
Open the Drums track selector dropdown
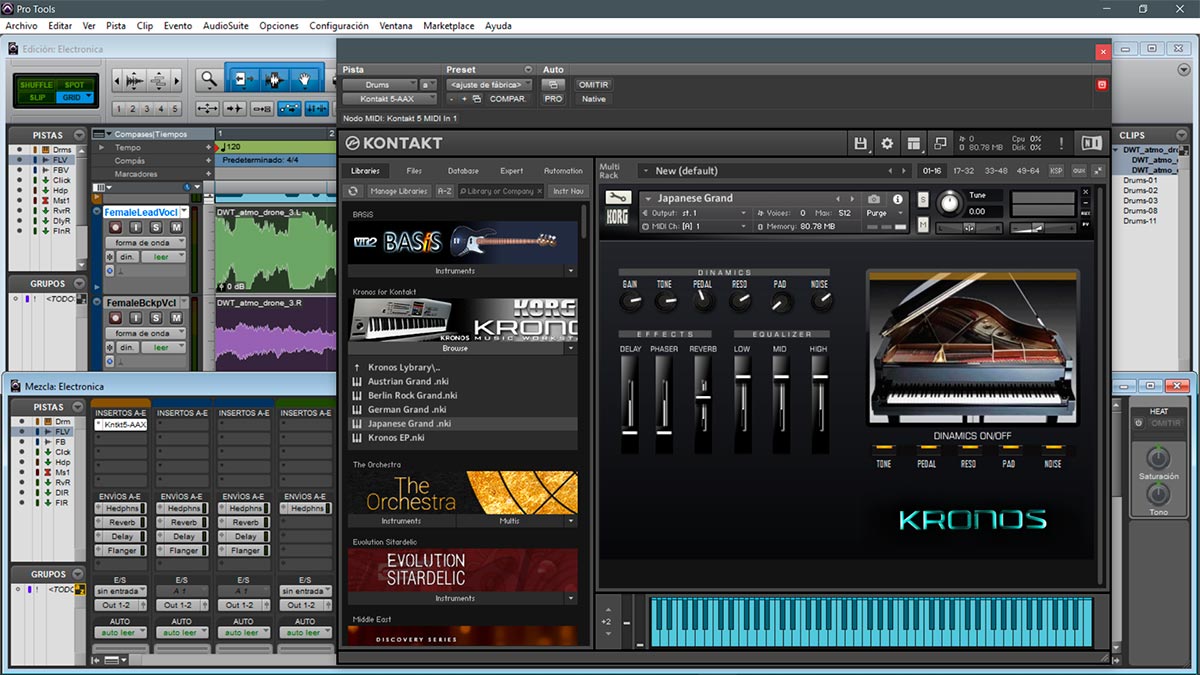[380, 85]
